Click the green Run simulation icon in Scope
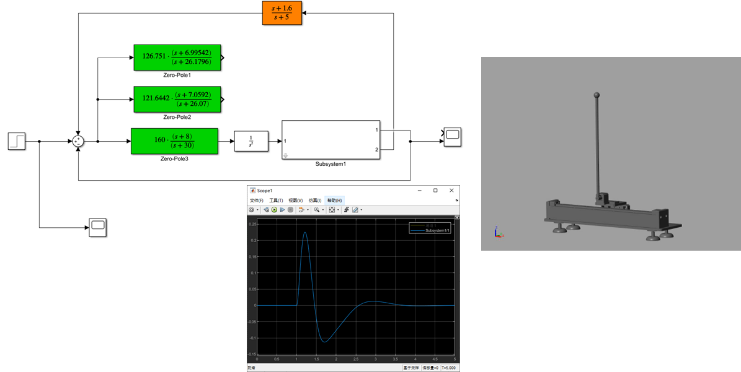The image size is (741, 372). click(x=274, y=209)
